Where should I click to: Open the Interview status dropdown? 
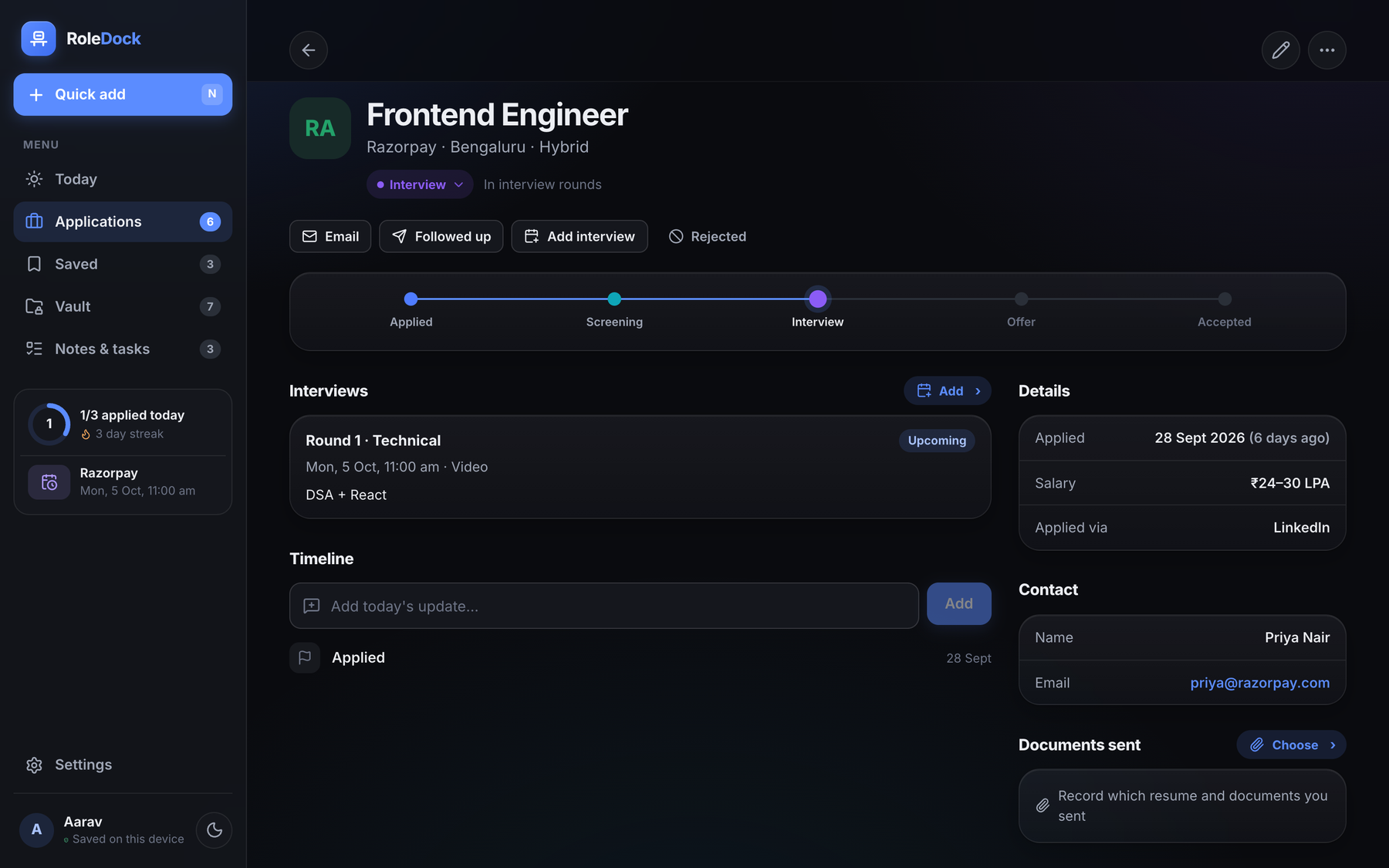[x=420, y=184]
